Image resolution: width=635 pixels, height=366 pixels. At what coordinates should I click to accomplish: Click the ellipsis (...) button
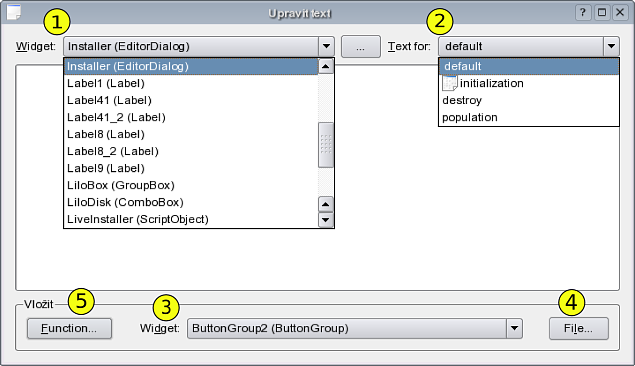(x=360, y=47)
